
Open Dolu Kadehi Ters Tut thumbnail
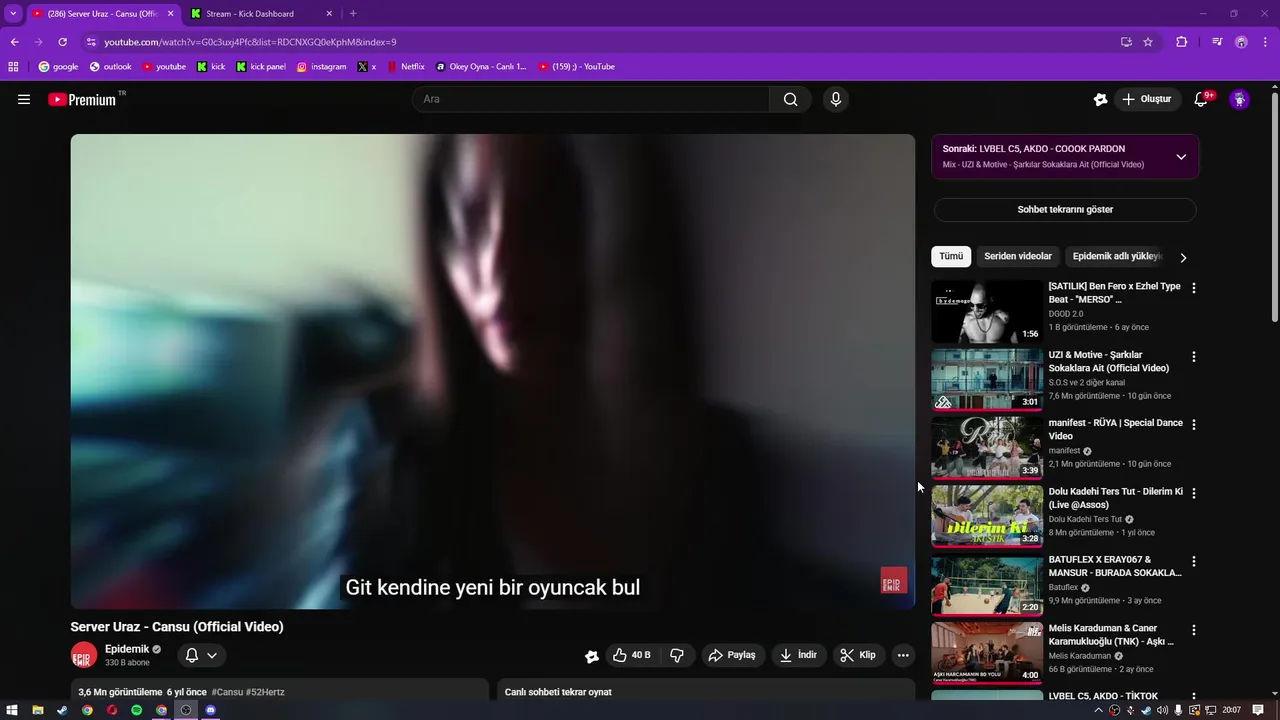coord(987,517)
